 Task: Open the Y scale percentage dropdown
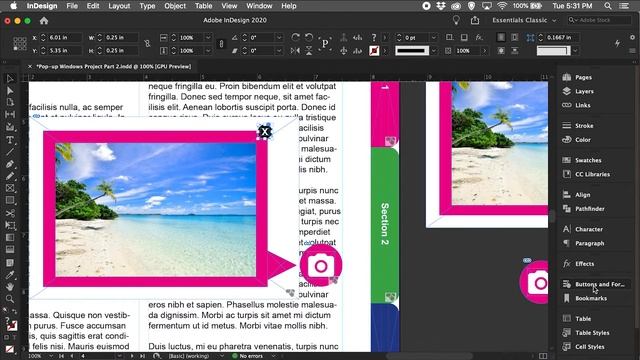tap(208, 51)
